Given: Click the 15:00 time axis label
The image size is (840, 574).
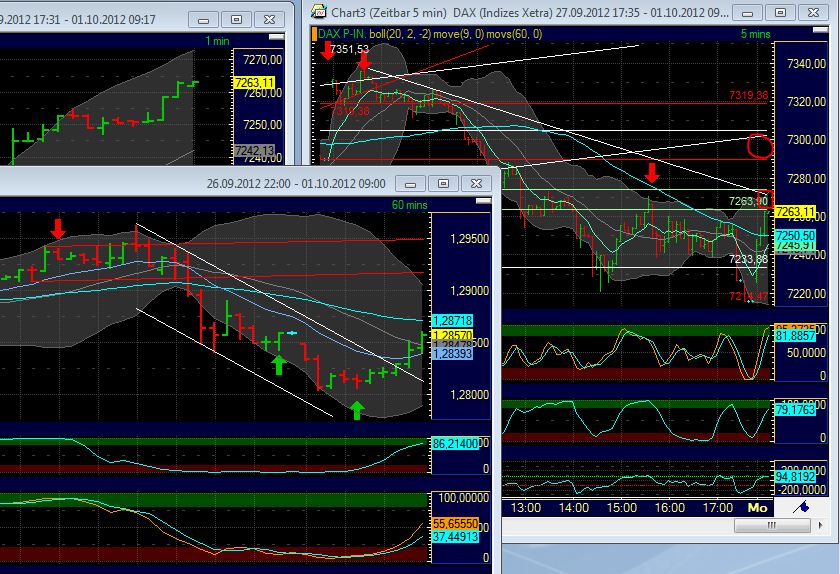Looking at the screenshot, I should [621, 508].
